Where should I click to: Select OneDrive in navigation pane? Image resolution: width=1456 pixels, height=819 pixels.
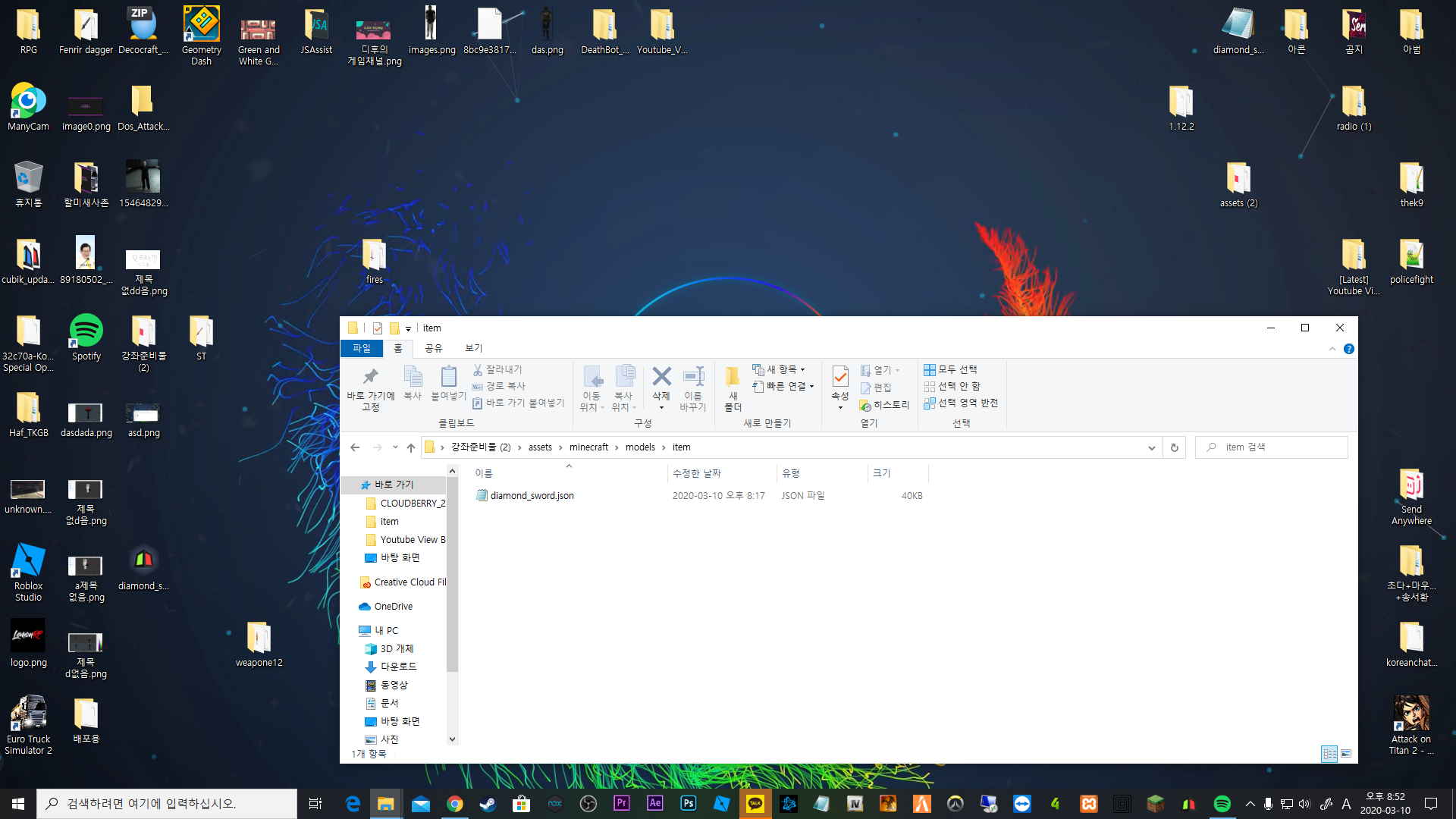click(385, 606)
